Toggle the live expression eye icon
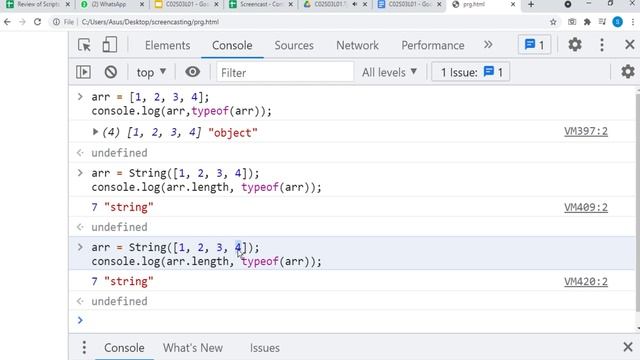This screenshot has height=360, width=640. click(x=192, y=72)
